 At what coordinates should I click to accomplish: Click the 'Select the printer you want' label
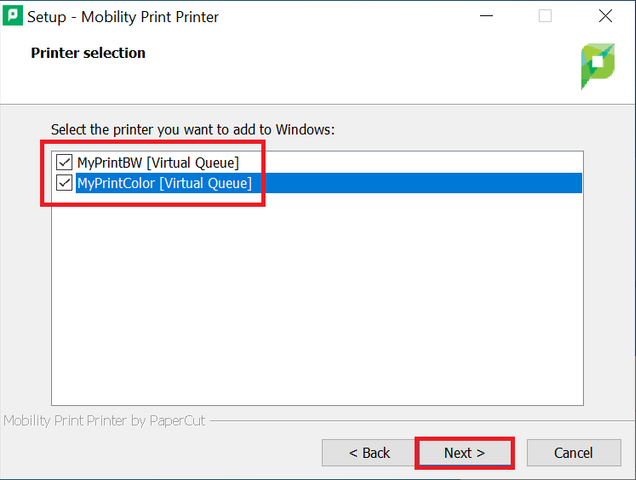click(193, 129)
